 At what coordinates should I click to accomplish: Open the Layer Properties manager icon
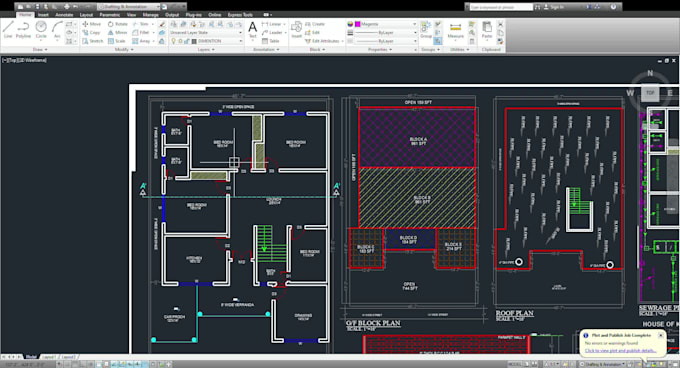point(173,24)
